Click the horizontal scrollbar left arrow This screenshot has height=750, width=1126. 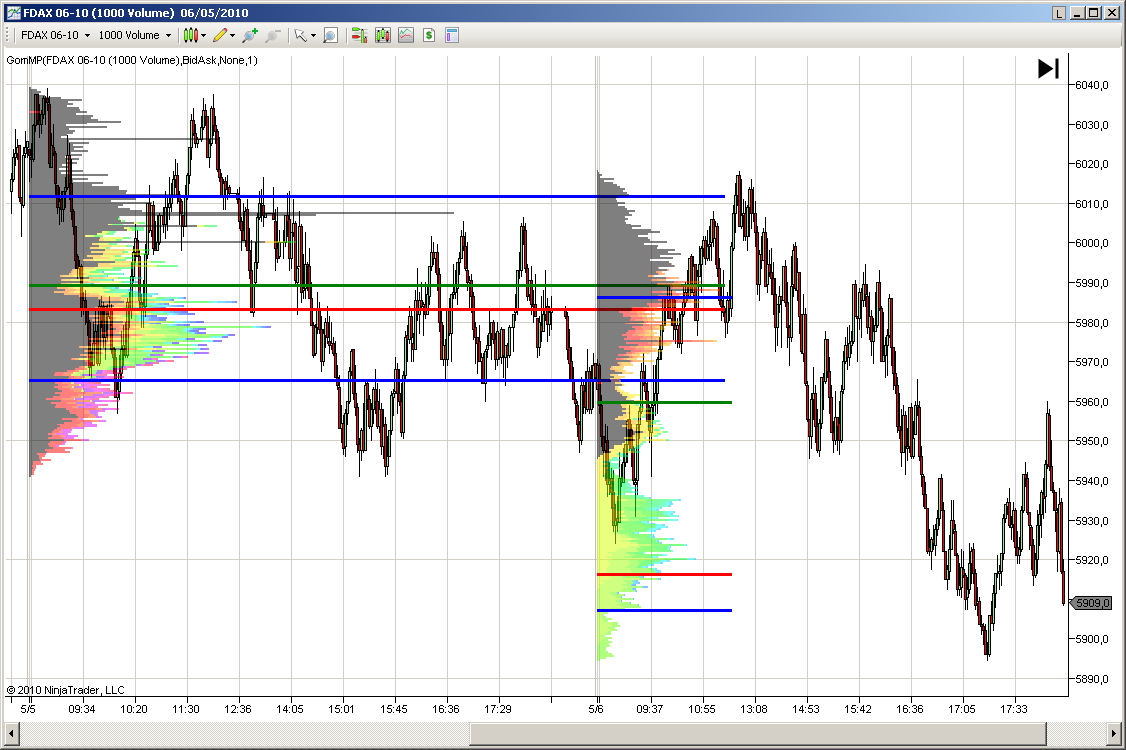pyautogui.click(x=10, y=733)
